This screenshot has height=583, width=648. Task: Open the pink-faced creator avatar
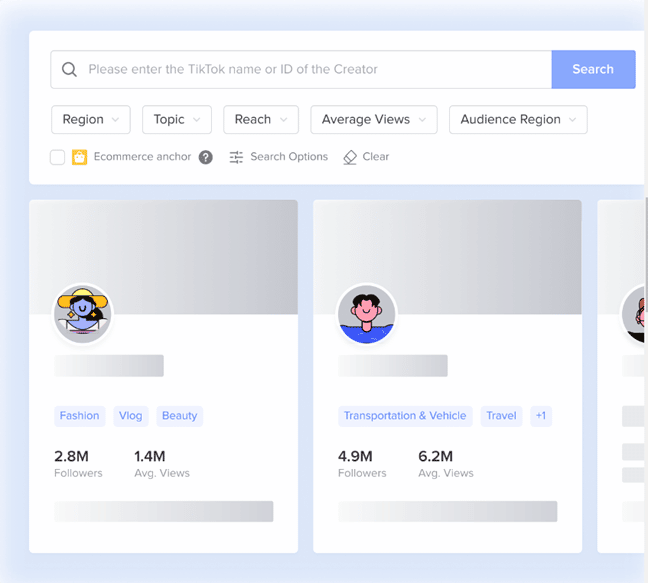367,314
